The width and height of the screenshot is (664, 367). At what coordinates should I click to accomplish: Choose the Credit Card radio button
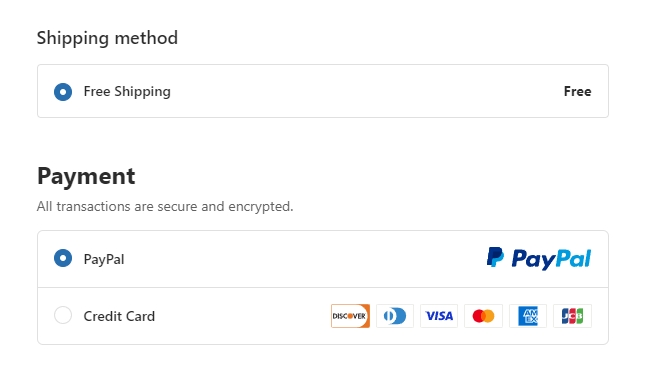[63, 315]
